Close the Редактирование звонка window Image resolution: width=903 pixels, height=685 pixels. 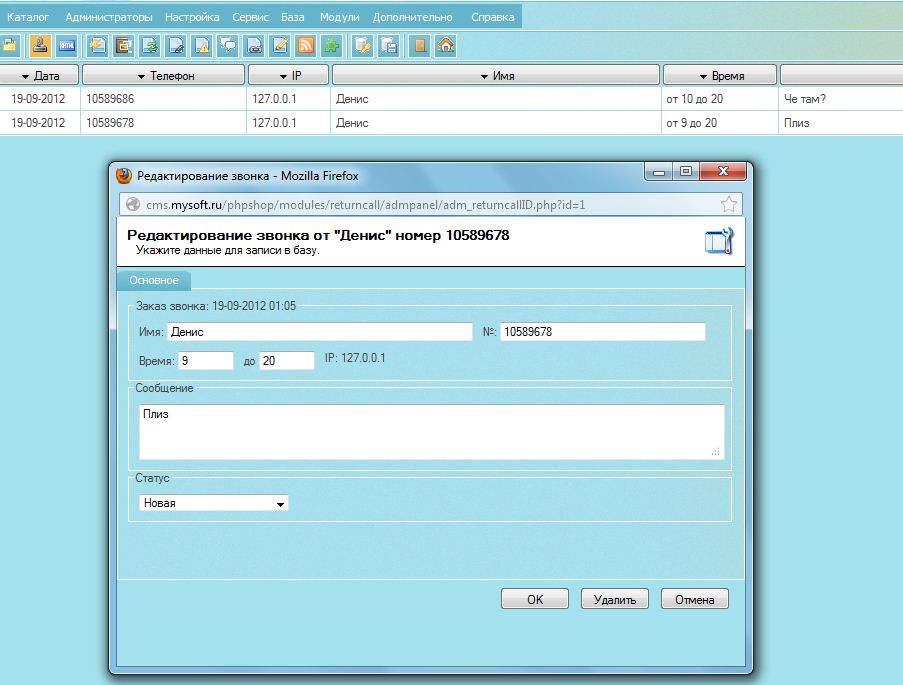(x=723, y=171)
